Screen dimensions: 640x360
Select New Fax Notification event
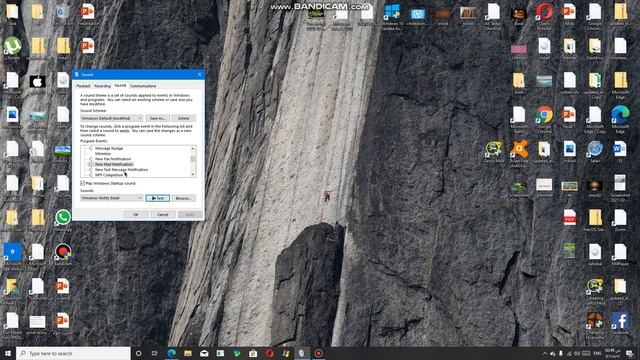click(113, 159)
